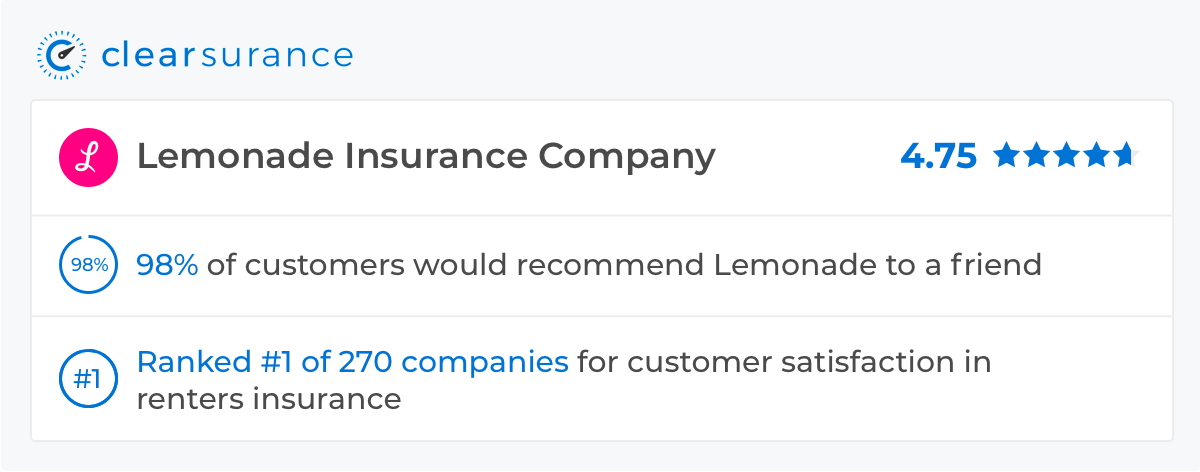
Task: Select the second rating star
Action: click(x=1036, y=155)
